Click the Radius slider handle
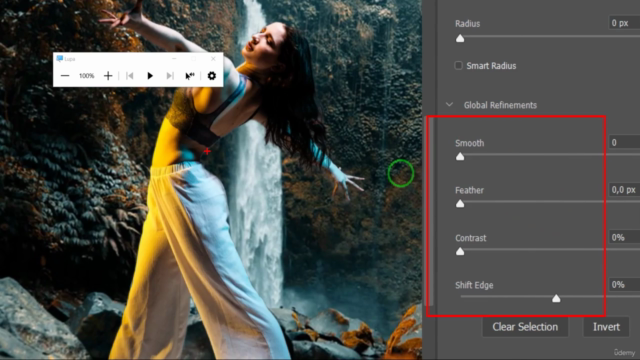Viewport: 640px width, 360px height. click(460, 38)
